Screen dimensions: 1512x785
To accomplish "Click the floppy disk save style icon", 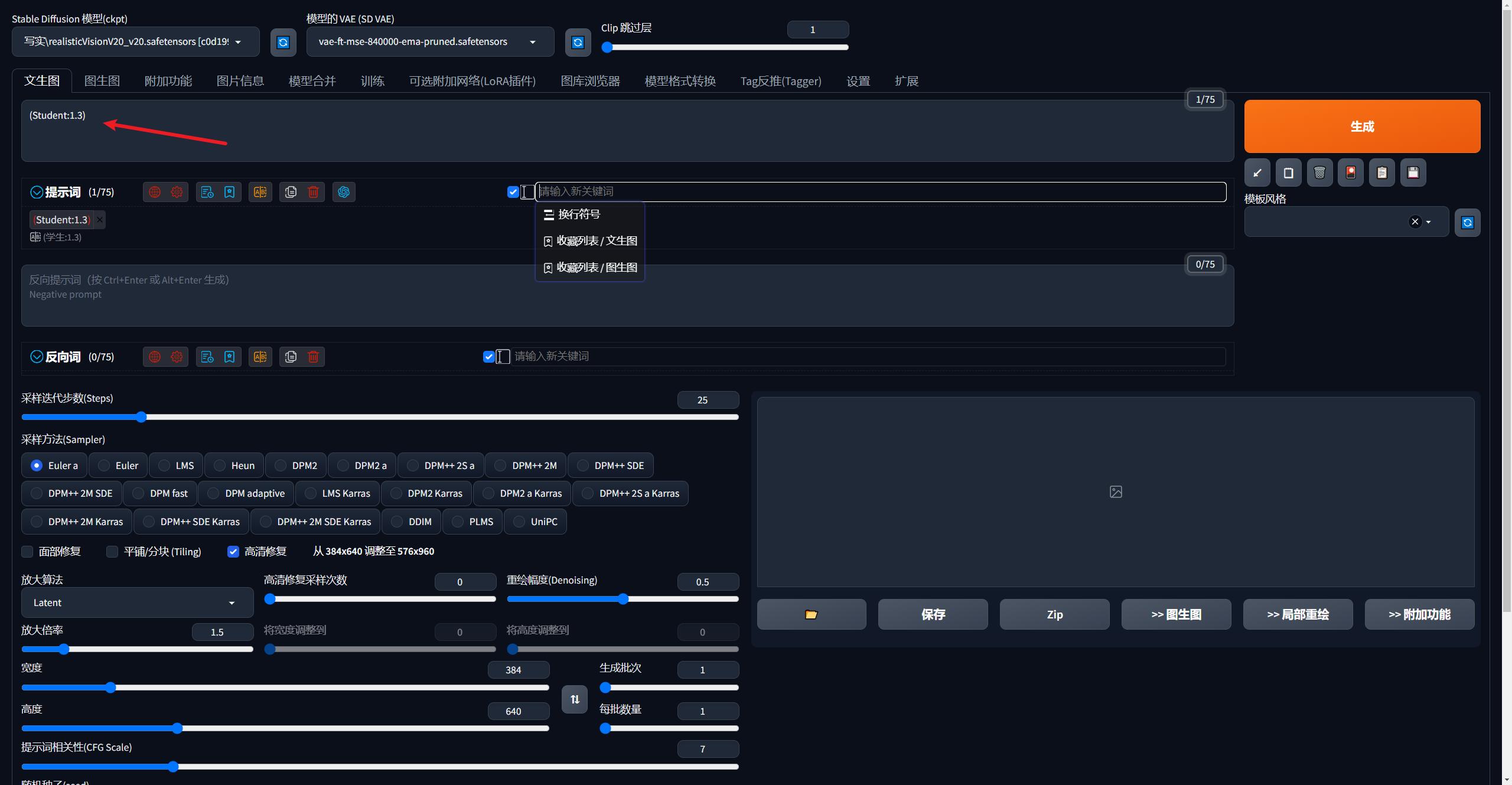I will click(x=1413, y=172).
